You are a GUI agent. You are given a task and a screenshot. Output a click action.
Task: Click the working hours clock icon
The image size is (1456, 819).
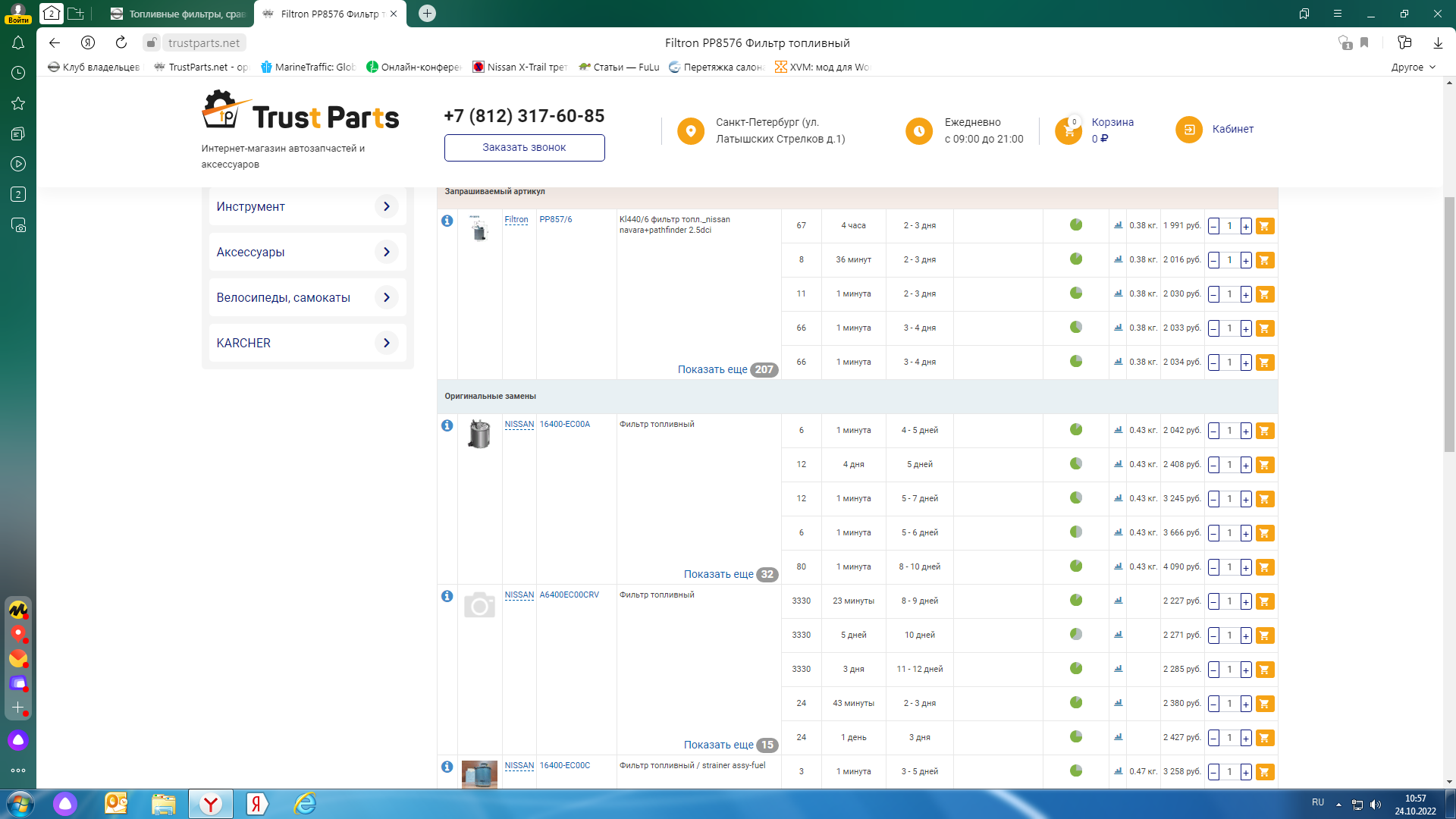point(919,130)
